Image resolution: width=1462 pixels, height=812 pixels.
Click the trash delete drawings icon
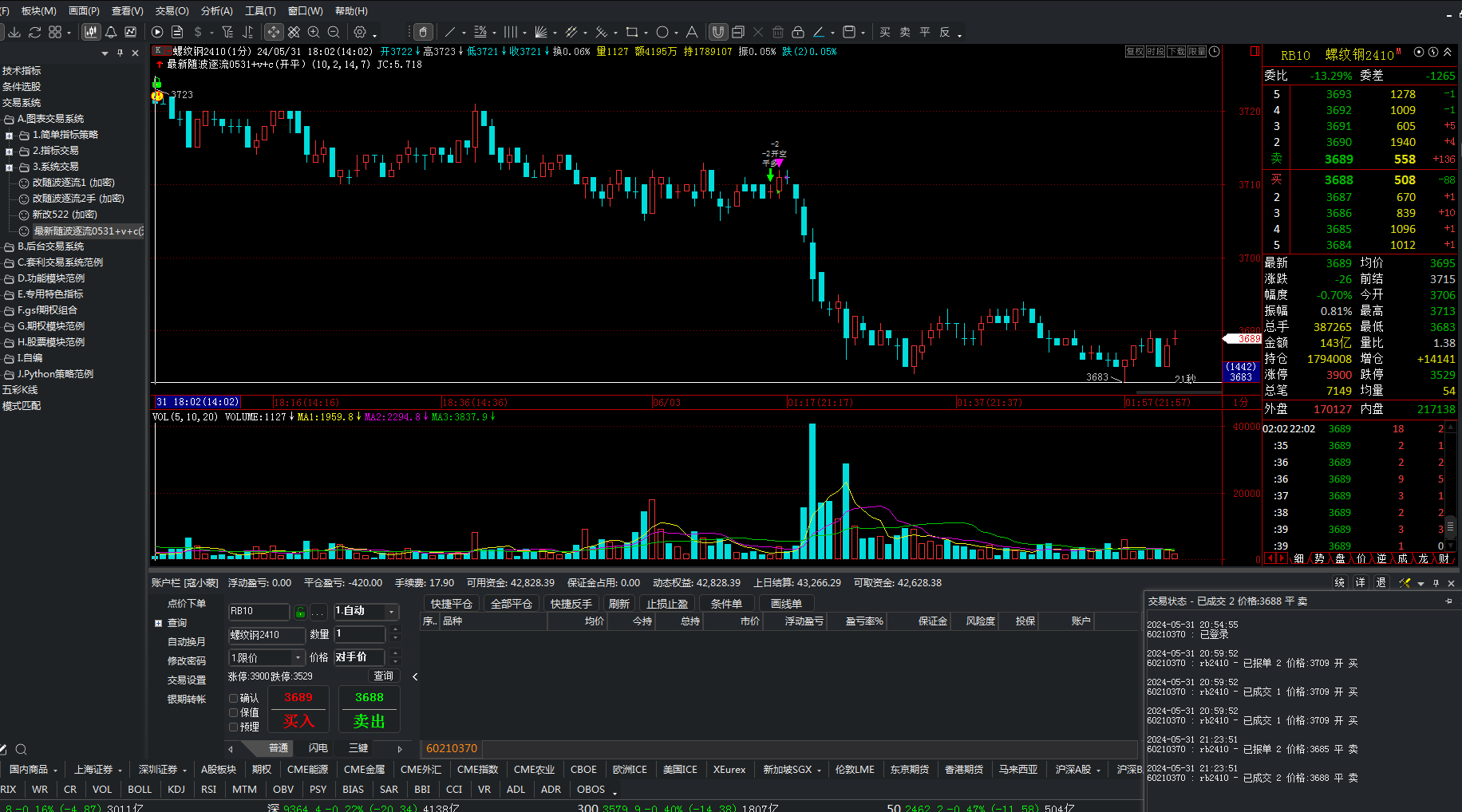point(778,32)
